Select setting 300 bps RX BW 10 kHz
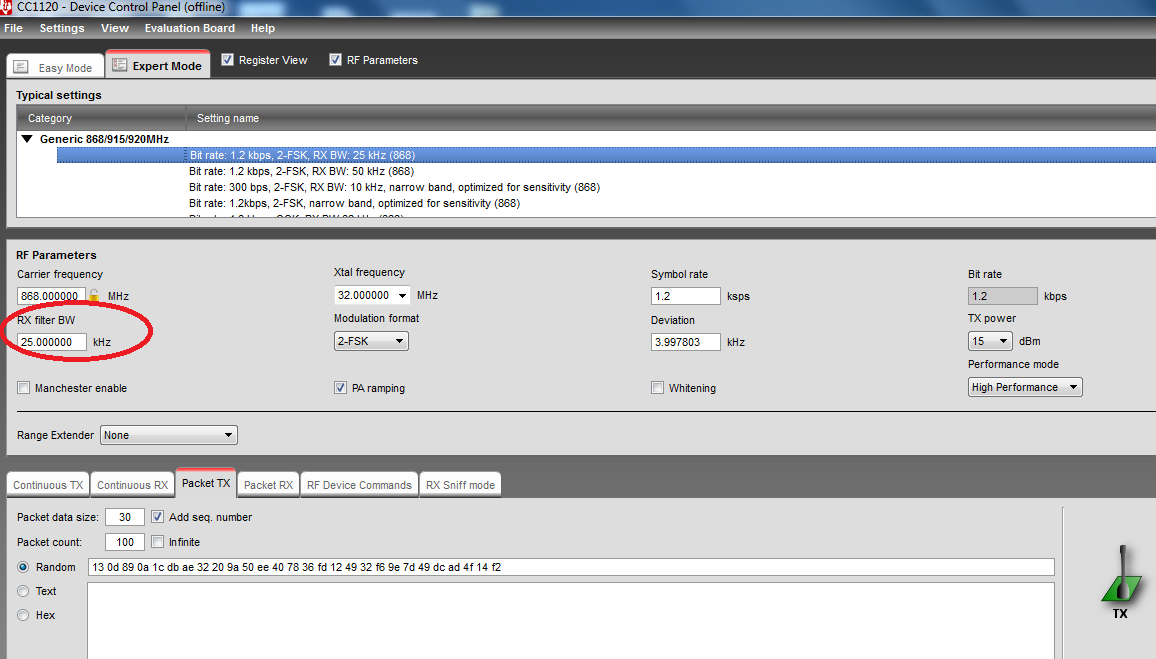The height and width of the screenshot is (659, 1156). [x=394, y=187]
